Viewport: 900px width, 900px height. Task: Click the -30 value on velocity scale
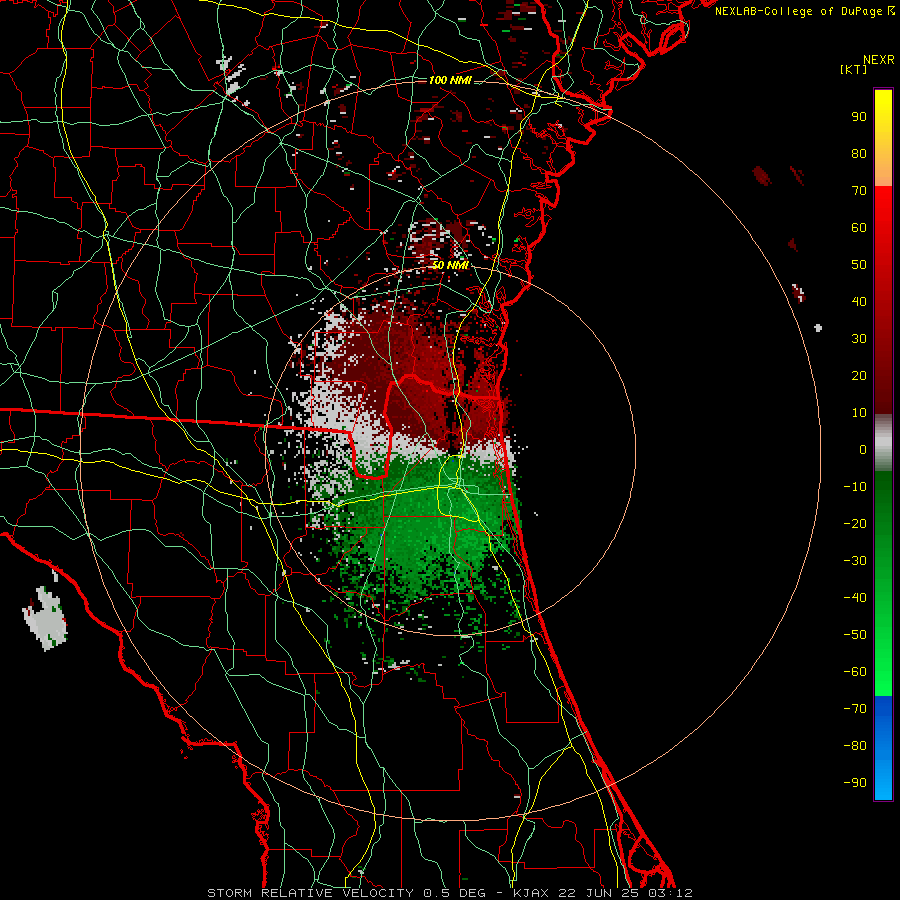click(855, 561)
